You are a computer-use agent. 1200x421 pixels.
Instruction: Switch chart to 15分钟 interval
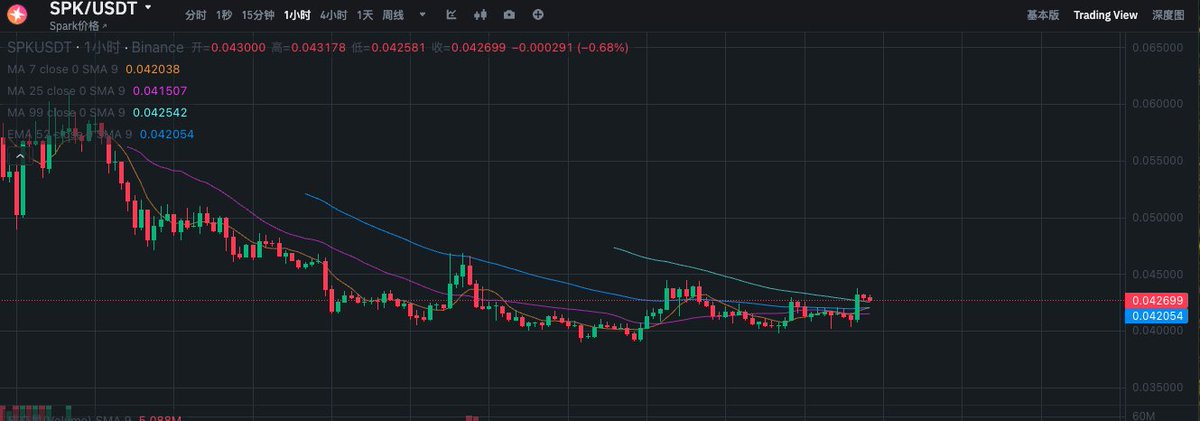258,15
